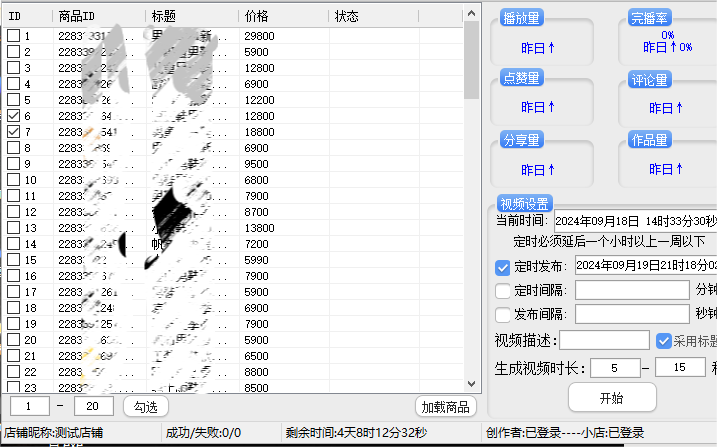The width and height of the screenshot is (717, 447).
Task: Enable the 发布间隔 checkbox
Action: pos(503,314)
